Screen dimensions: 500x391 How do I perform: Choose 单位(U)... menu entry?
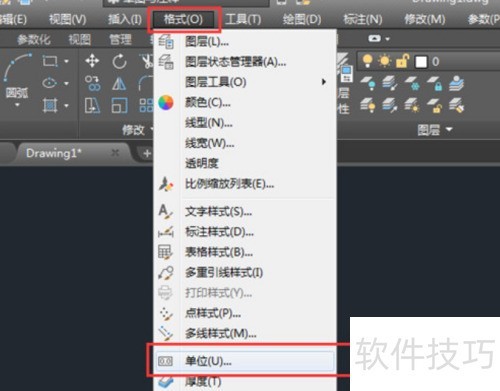pos(245,361)
